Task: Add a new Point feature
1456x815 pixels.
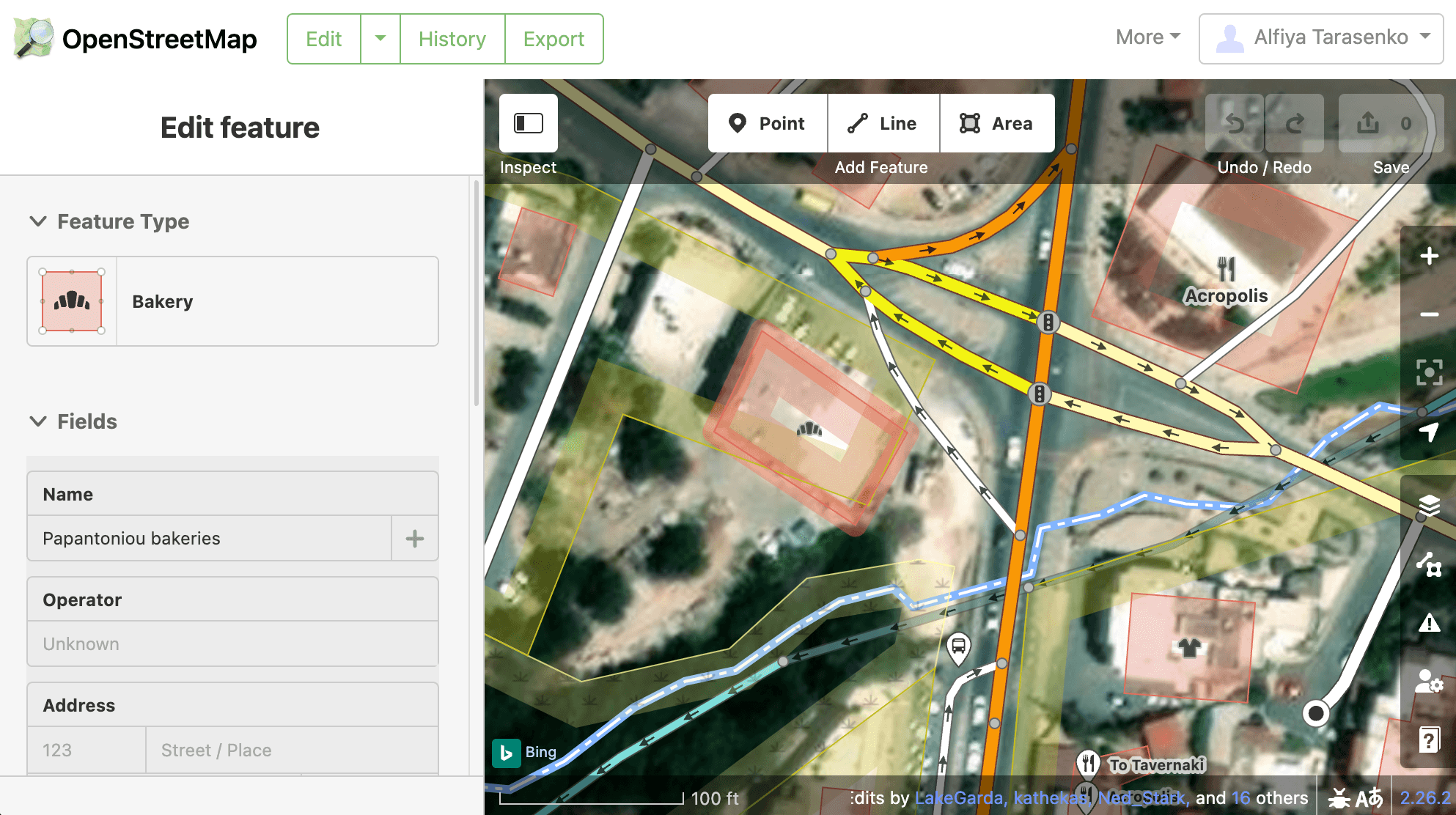Action: point(768,123)
